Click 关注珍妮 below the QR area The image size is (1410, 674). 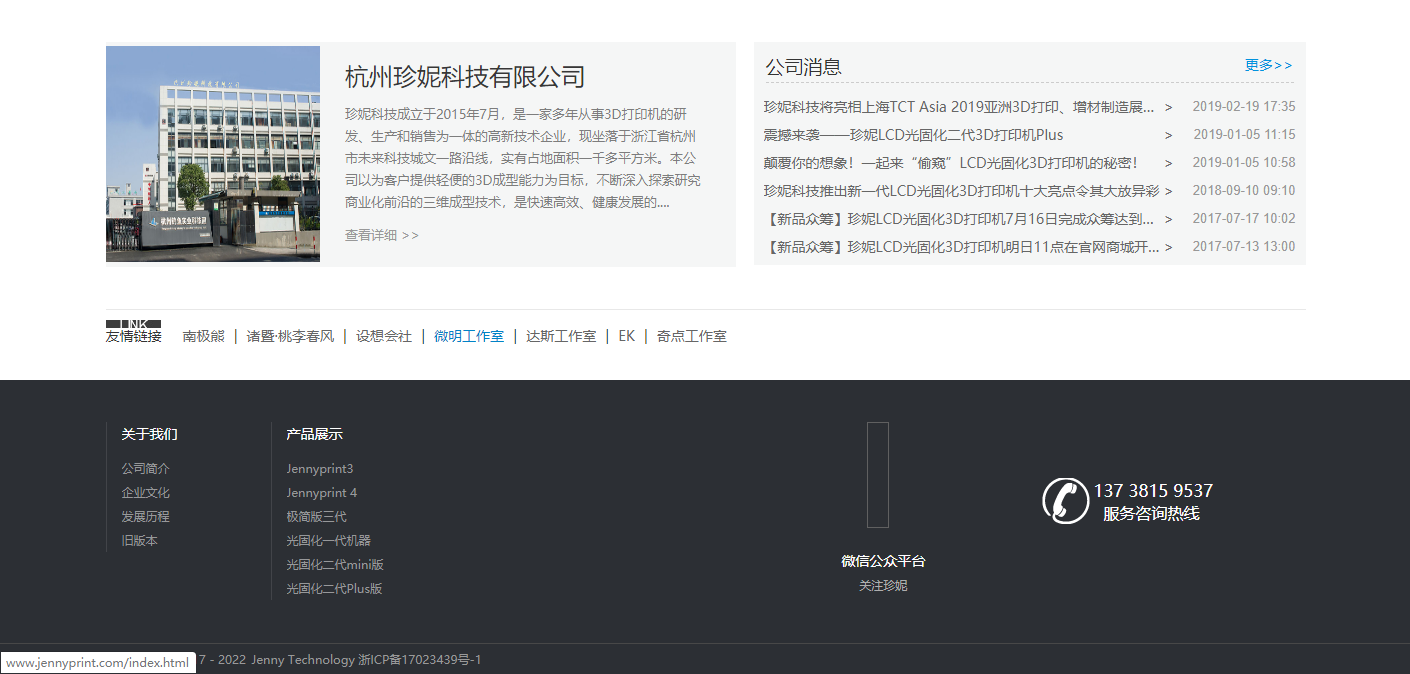881,585
